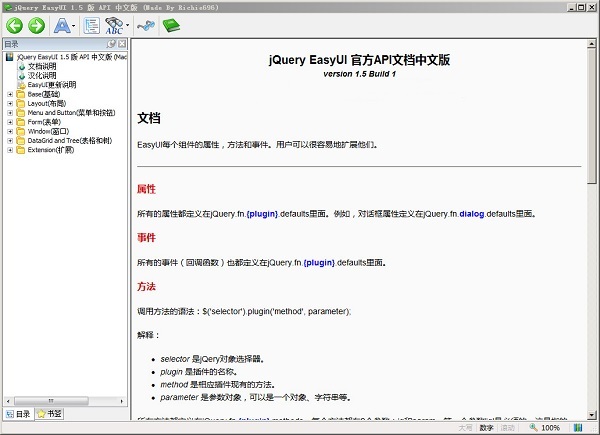Select the Layout(布局) folder icon
600x435 pixels.
[21, 103]
